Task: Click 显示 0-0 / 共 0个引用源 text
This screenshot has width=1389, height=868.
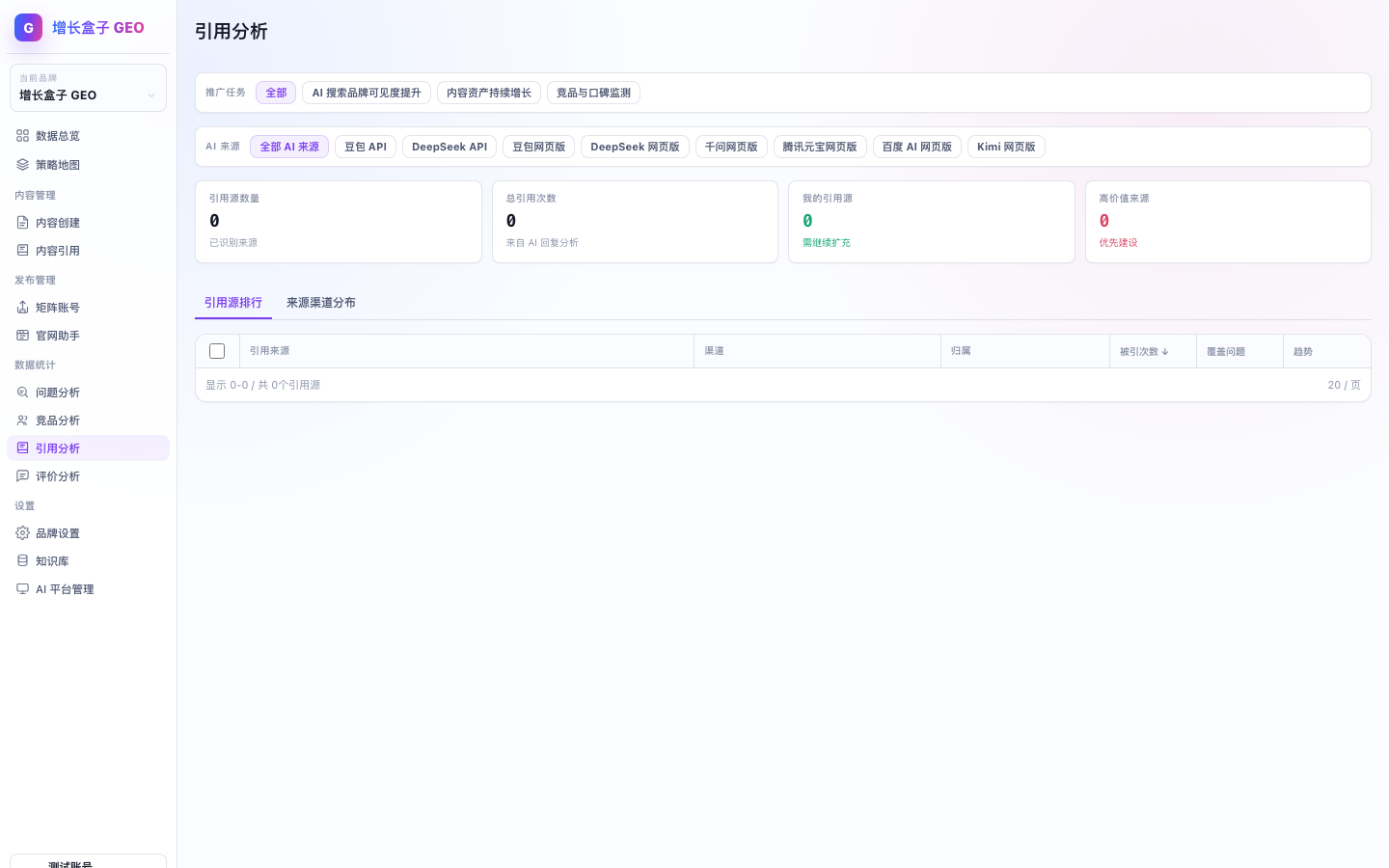Action: pyautogui.click(x=262, y=385)
